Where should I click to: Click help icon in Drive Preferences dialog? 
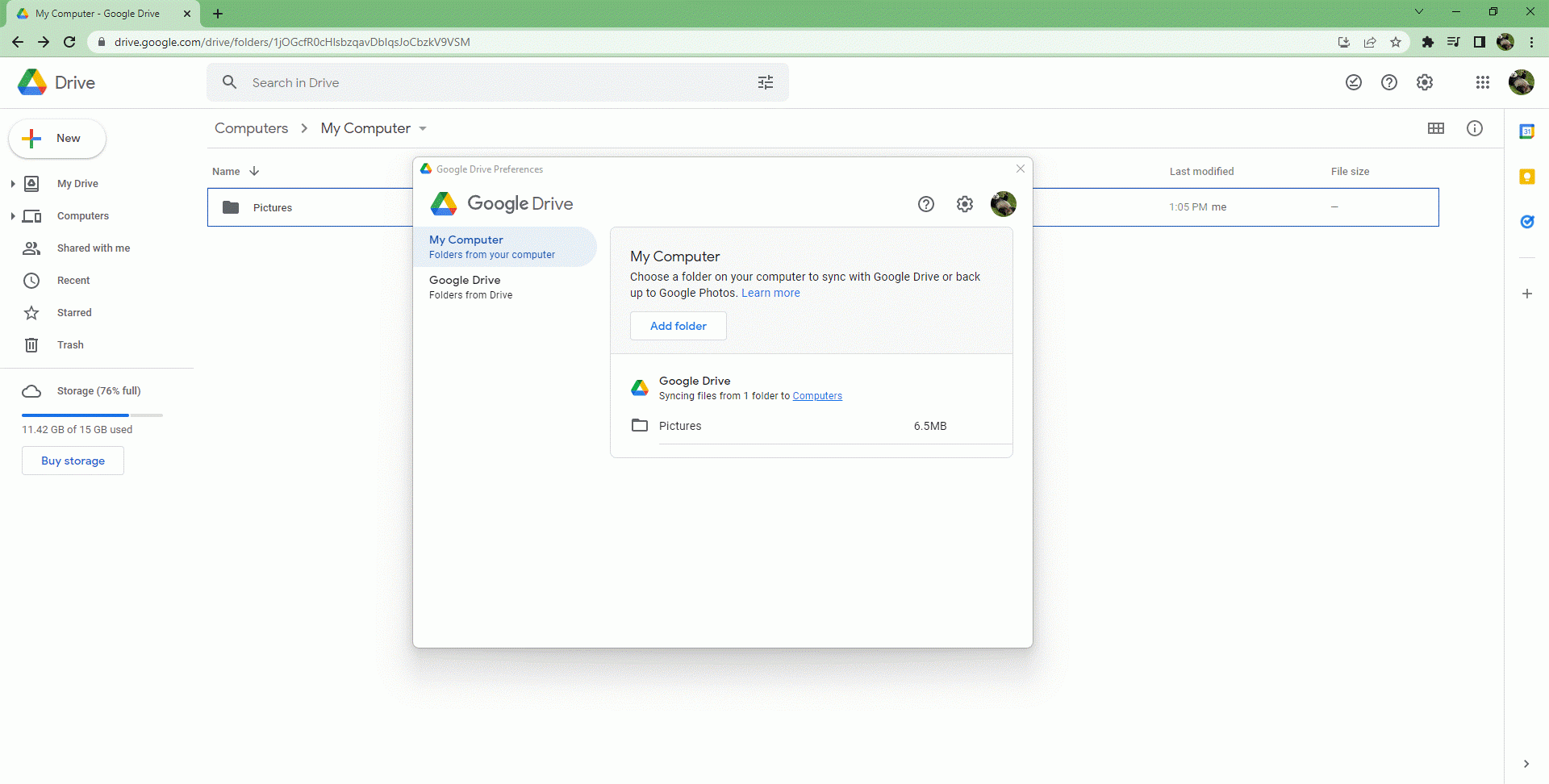pos(926,204)
